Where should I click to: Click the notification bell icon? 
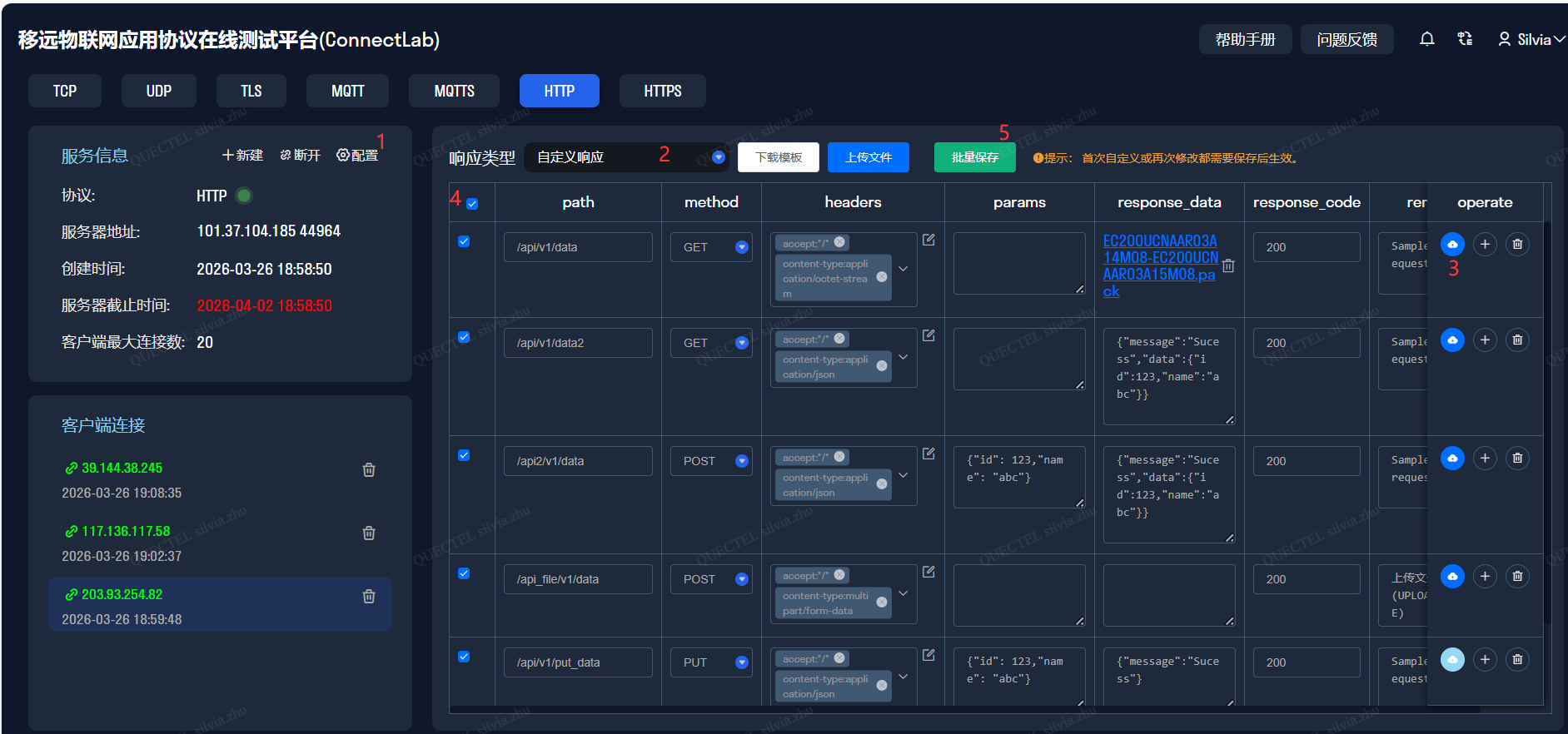(1426, 39)
